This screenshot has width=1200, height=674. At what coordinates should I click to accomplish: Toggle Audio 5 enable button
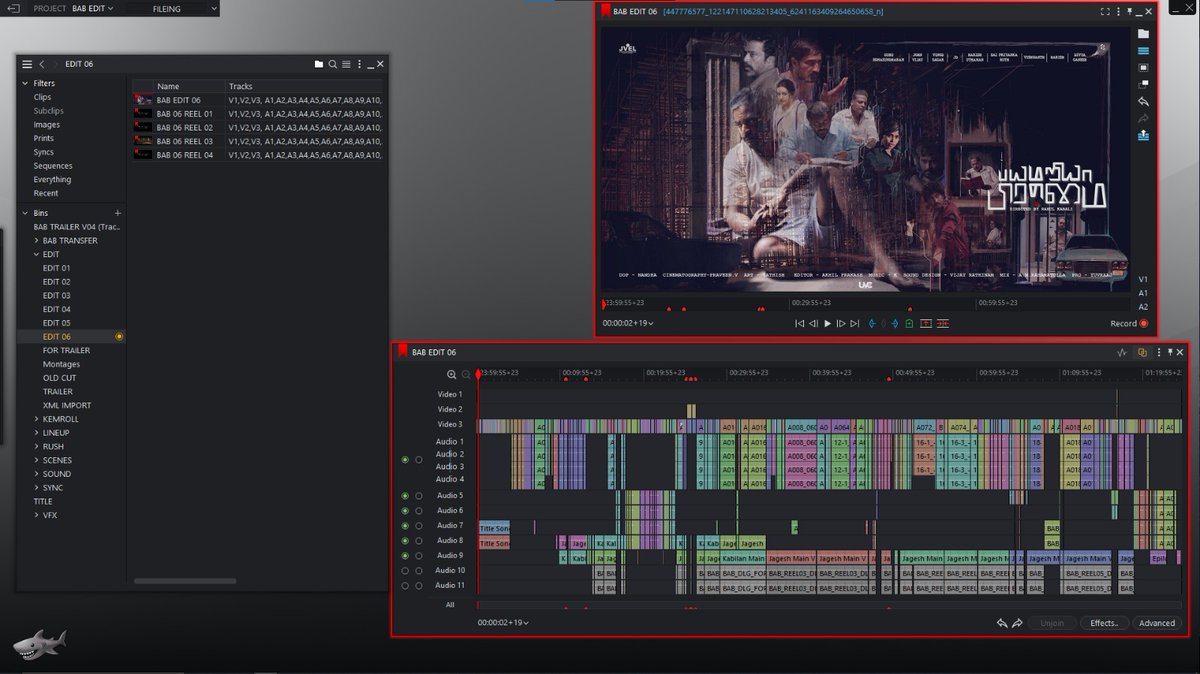click(405, 495)
